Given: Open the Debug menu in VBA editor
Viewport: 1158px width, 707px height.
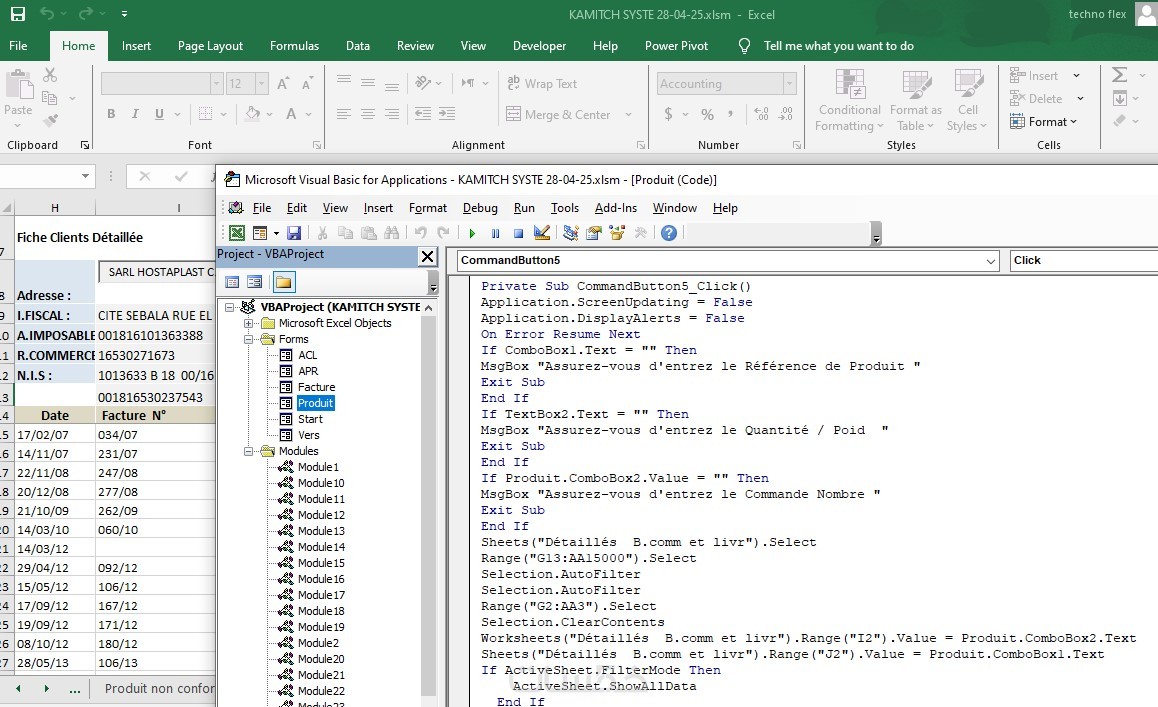Looking at the screenshot, I should [480, 208].
